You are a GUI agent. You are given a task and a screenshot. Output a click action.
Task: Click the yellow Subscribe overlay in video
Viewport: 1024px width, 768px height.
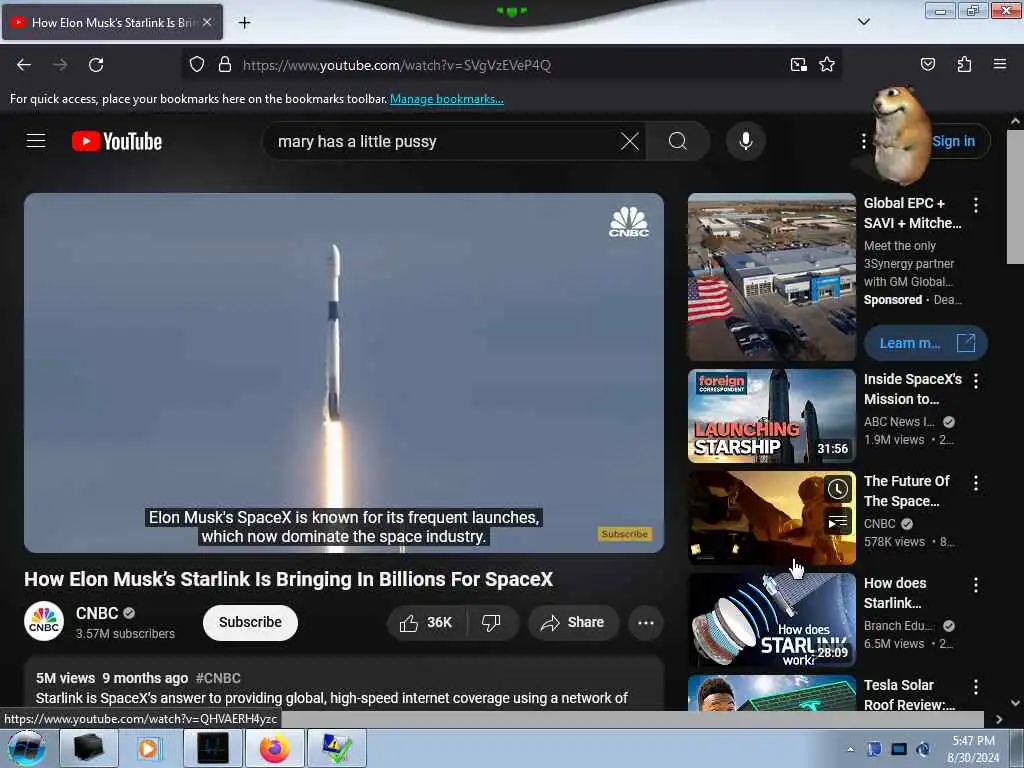coord(624,534)
